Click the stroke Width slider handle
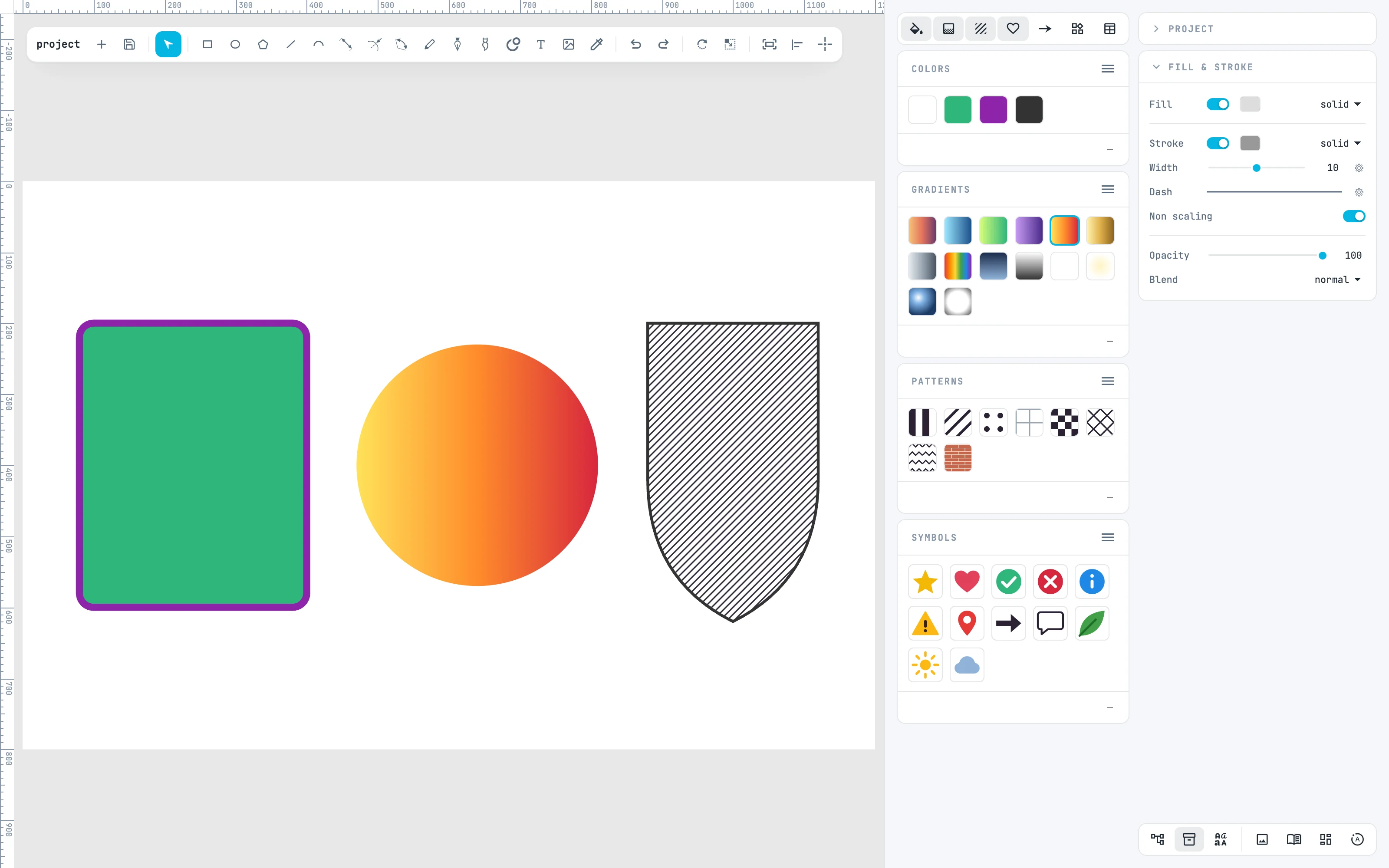Screen dimensions: 1389x868 [x=1257, y=168]
